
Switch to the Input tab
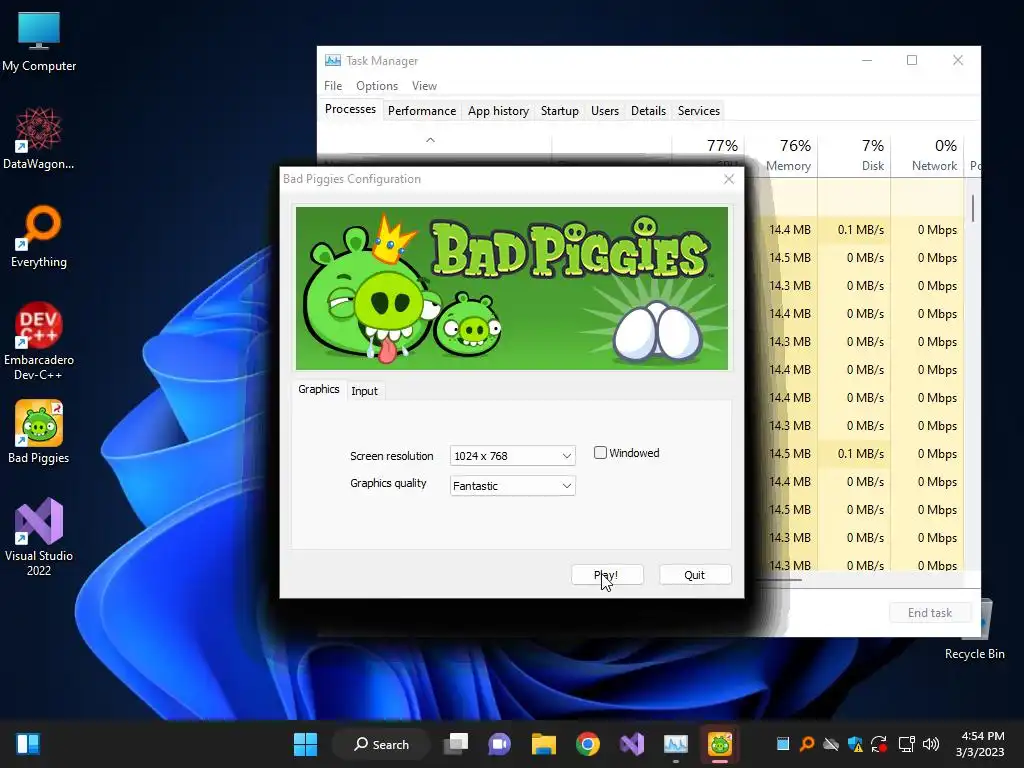coord(364,391)
